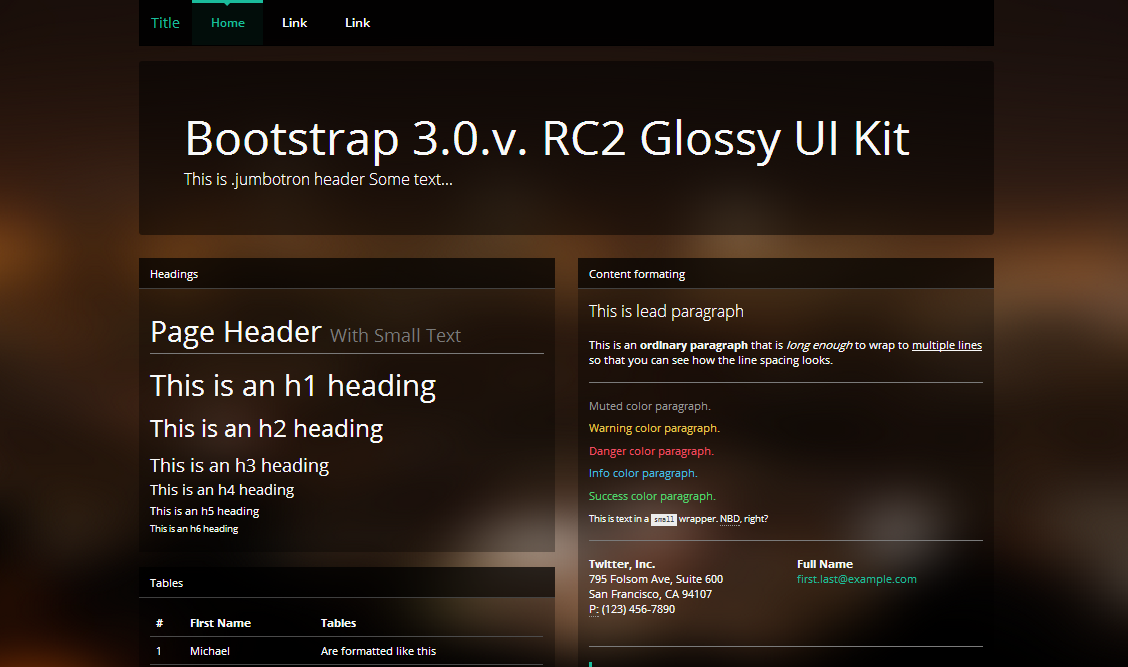Click "San Francisco, CA 94107" address line

pyautogui.click(x=650, y=594)
